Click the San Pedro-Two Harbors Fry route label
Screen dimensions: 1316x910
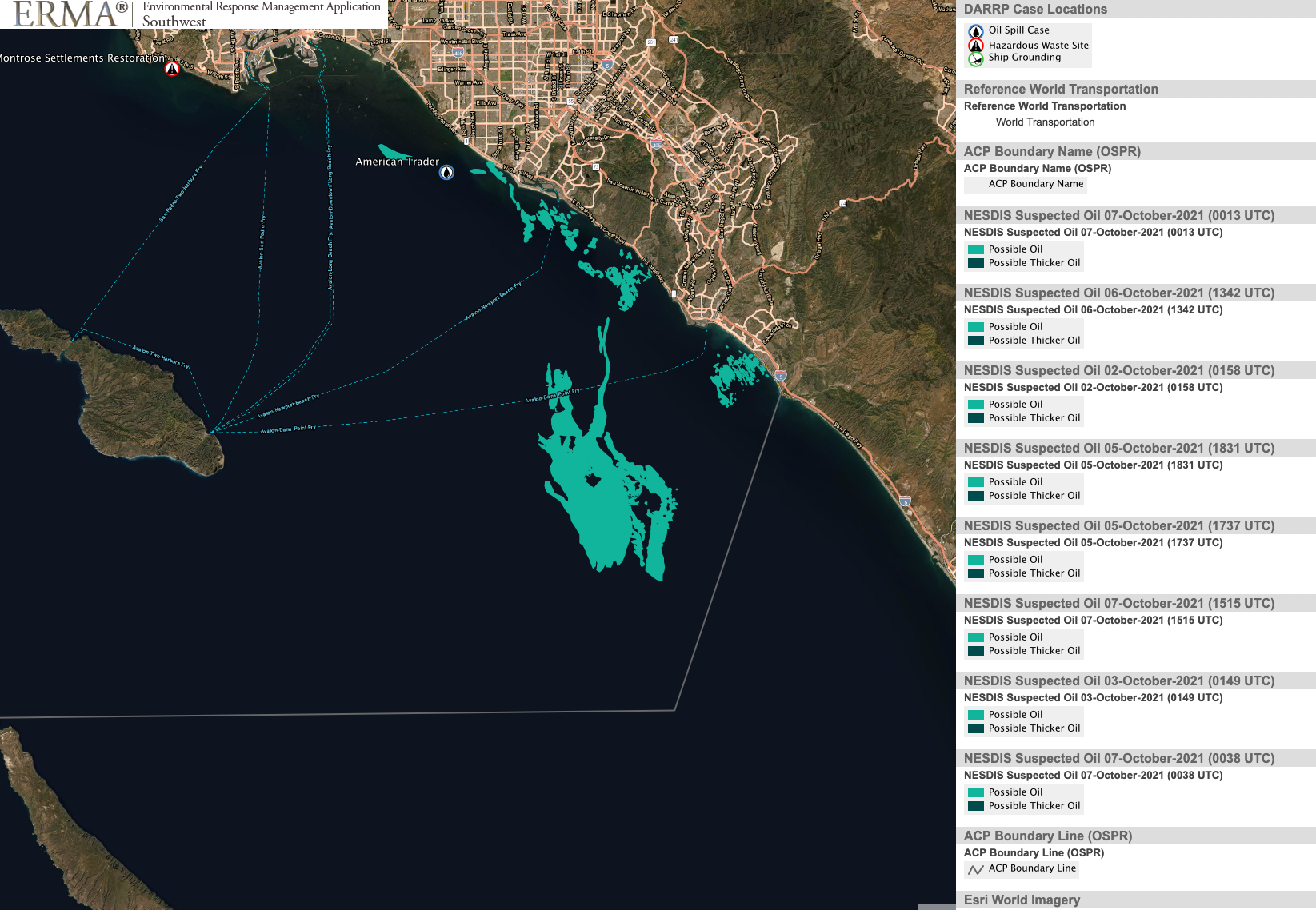[181, 193]
